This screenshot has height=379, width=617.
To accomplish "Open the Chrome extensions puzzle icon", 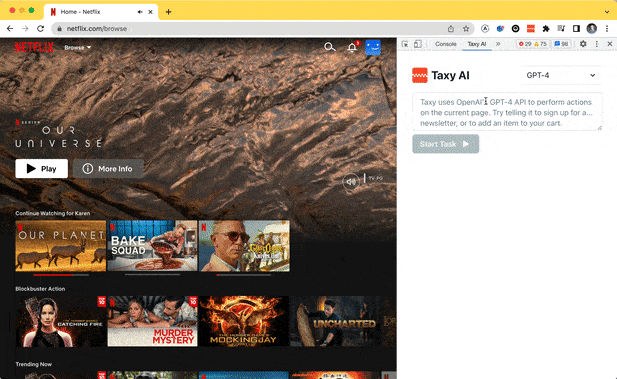I will [x=546, y=28].
